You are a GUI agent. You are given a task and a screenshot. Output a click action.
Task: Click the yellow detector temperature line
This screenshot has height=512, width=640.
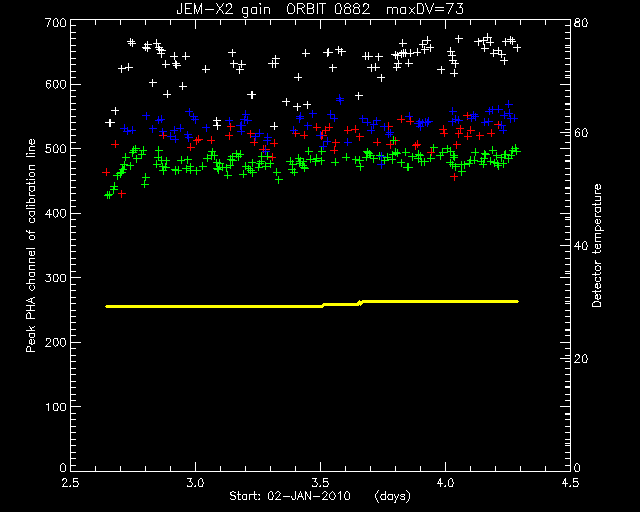(x=311, y=304)
